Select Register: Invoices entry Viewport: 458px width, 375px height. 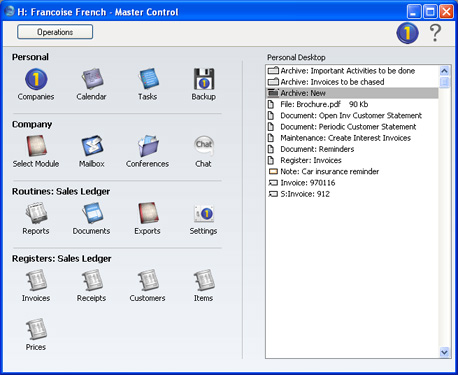[352, 160]
